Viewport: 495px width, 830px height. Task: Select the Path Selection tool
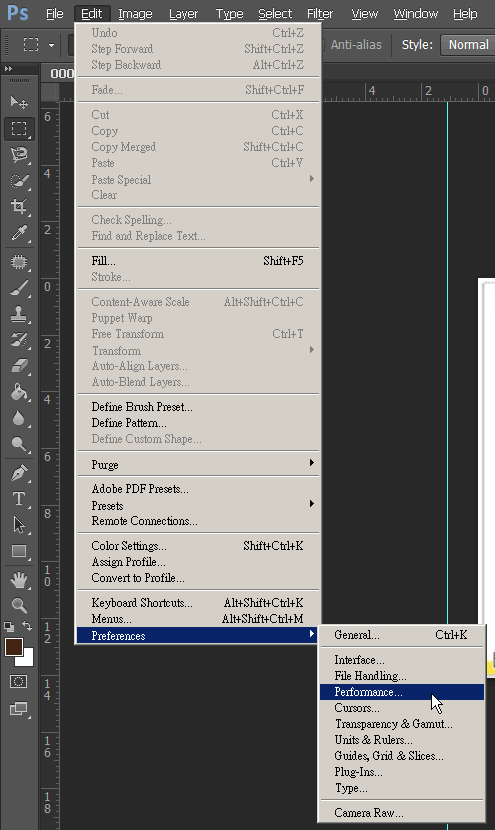click(19, 525)
